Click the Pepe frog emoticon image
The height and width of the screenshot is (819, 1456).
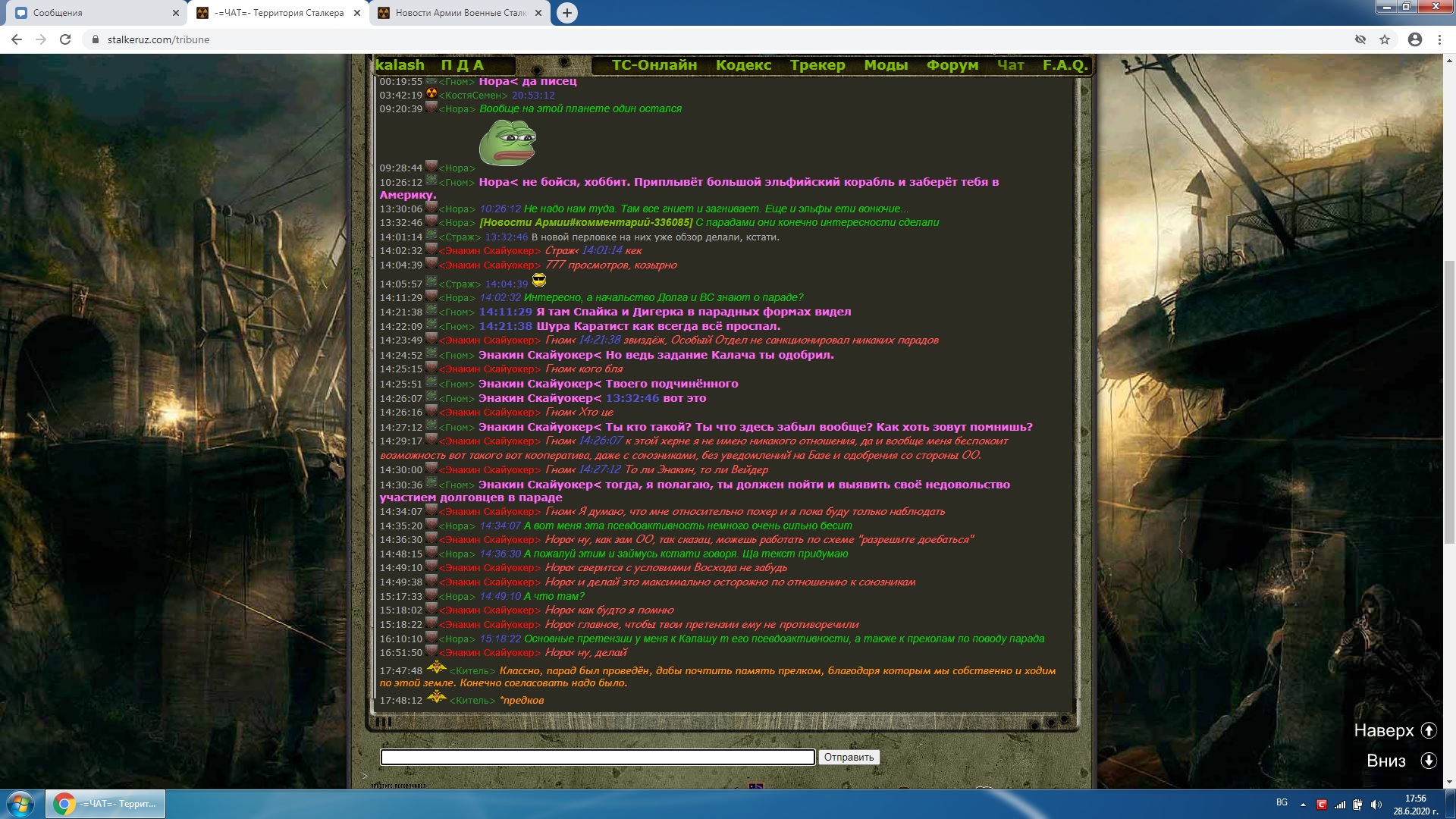(507, 142)
